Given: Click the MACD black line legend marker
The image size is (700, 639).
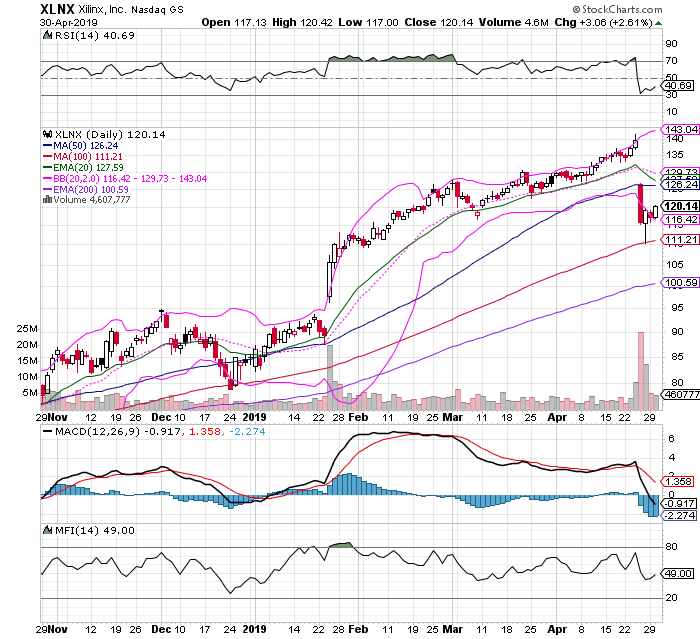Looking at the screenshot, I should (x=47, y=432).
